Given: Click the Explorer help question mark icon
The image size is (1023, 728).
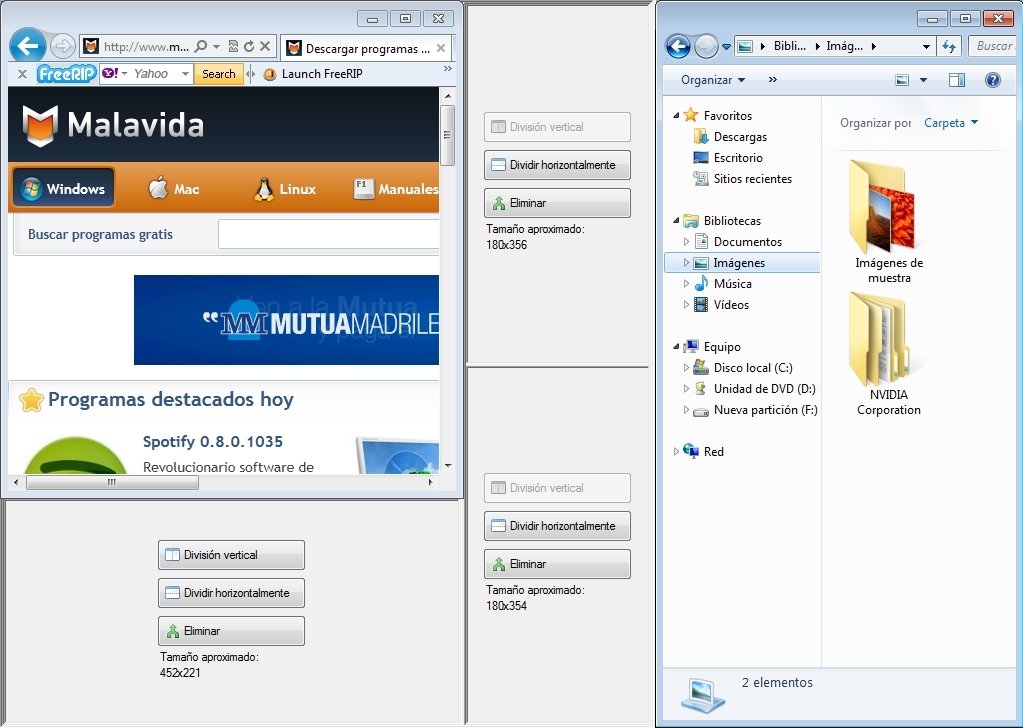Looking at the screenshot, I should click(992, 80).
